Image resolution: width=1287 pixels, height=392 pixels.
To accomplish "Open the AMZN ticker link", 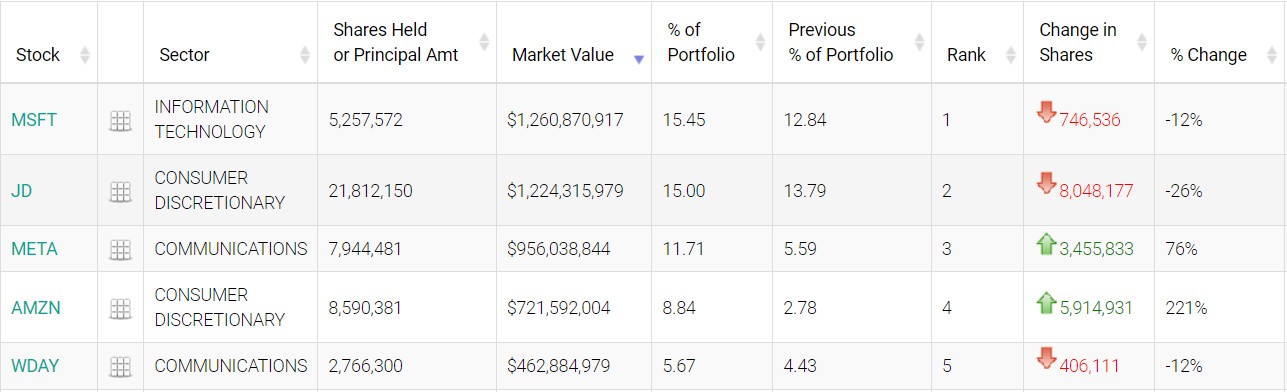I will pyautogui.click(x=36, y=308).
